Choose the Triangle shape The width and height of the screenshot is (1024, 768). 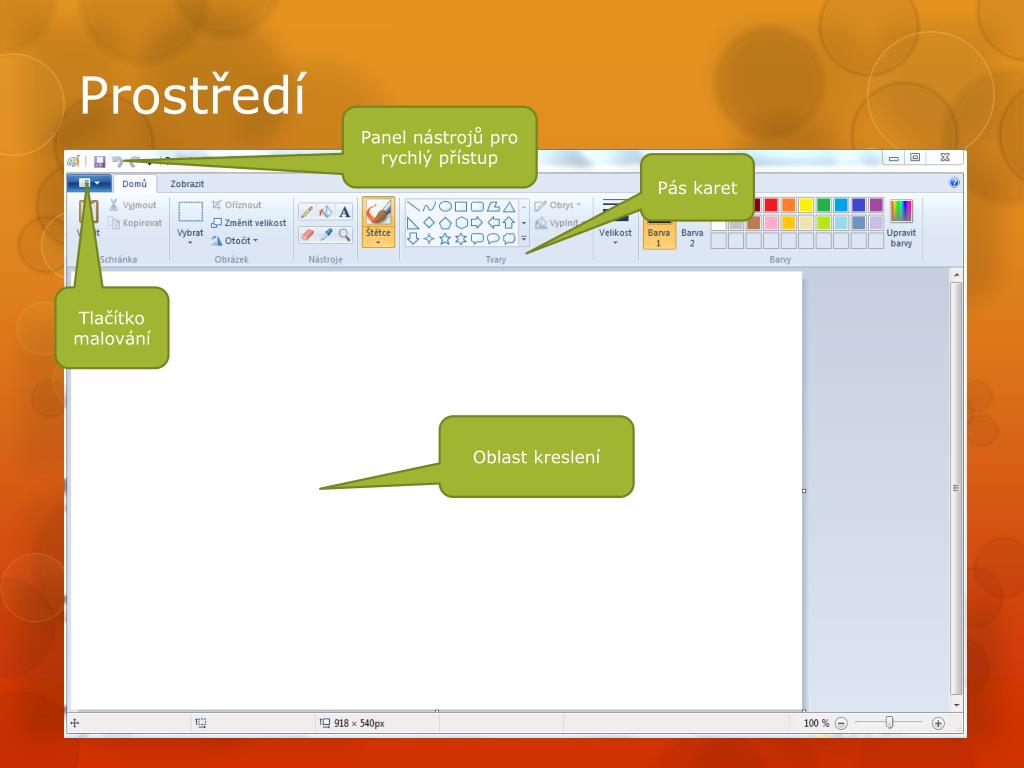pyautogui.click(x=509, y=207)
